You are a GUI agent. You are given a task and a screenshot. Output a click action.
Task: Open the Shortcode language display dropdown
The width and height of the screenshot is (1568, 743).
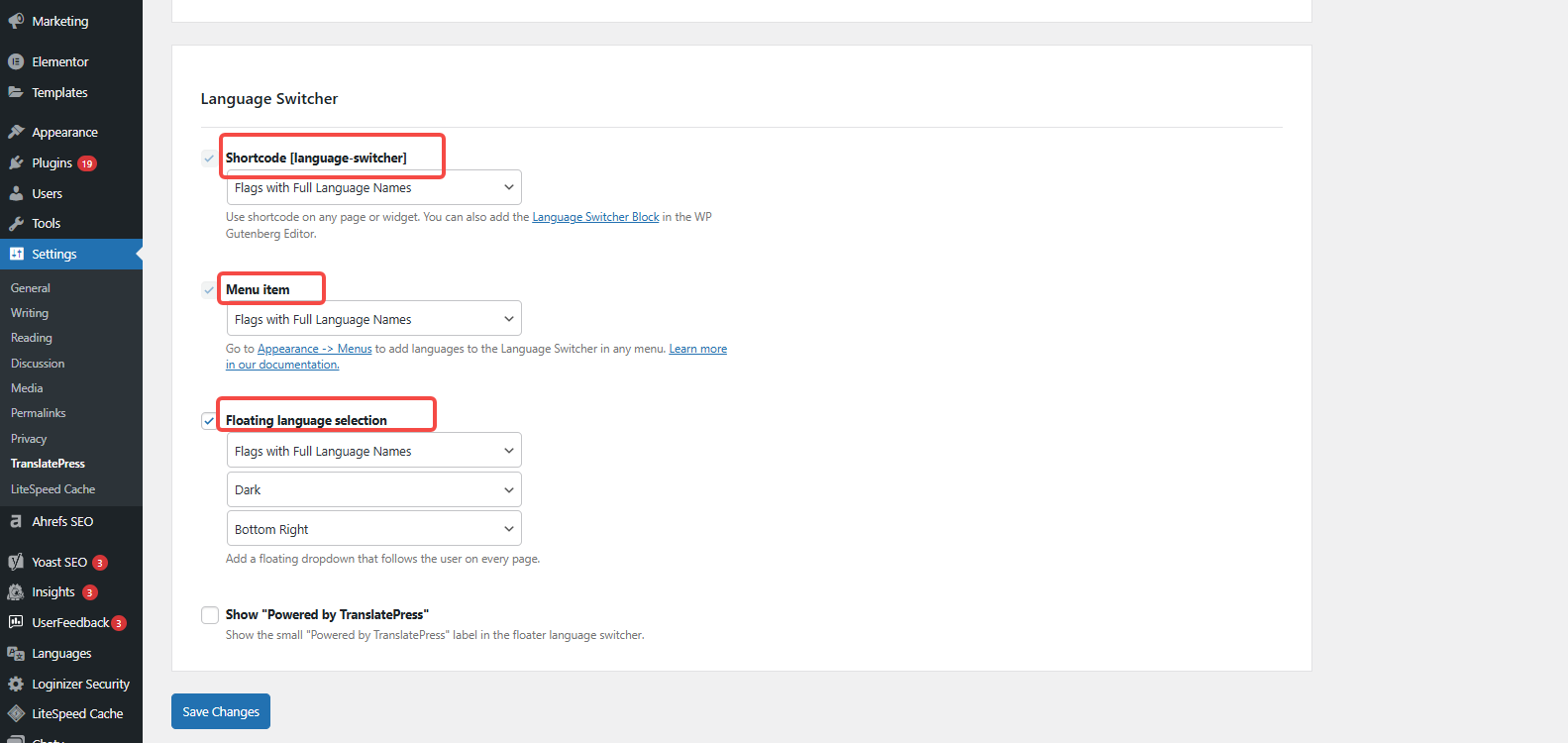point(373,188)
